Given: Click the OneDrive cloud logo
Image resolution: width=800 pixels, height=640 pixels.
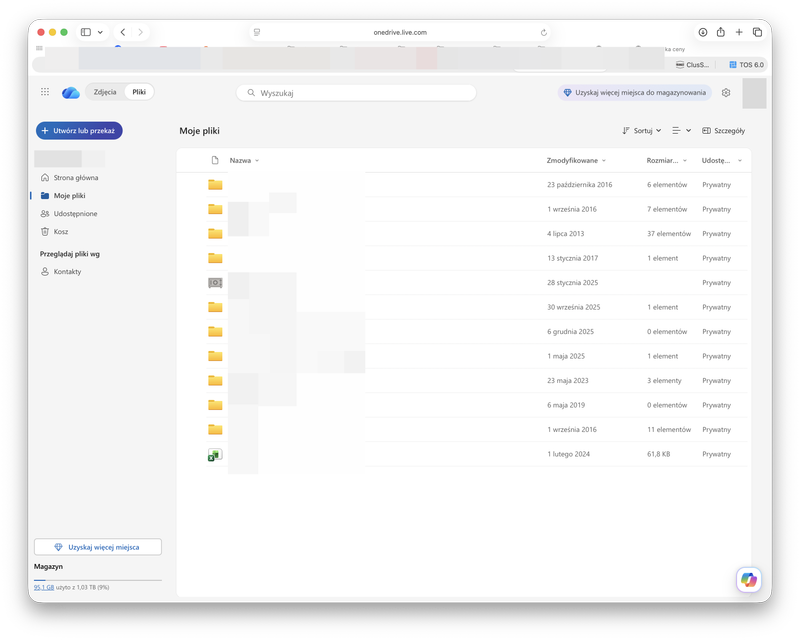Looking at the screenshot, I should pos(70,92).
